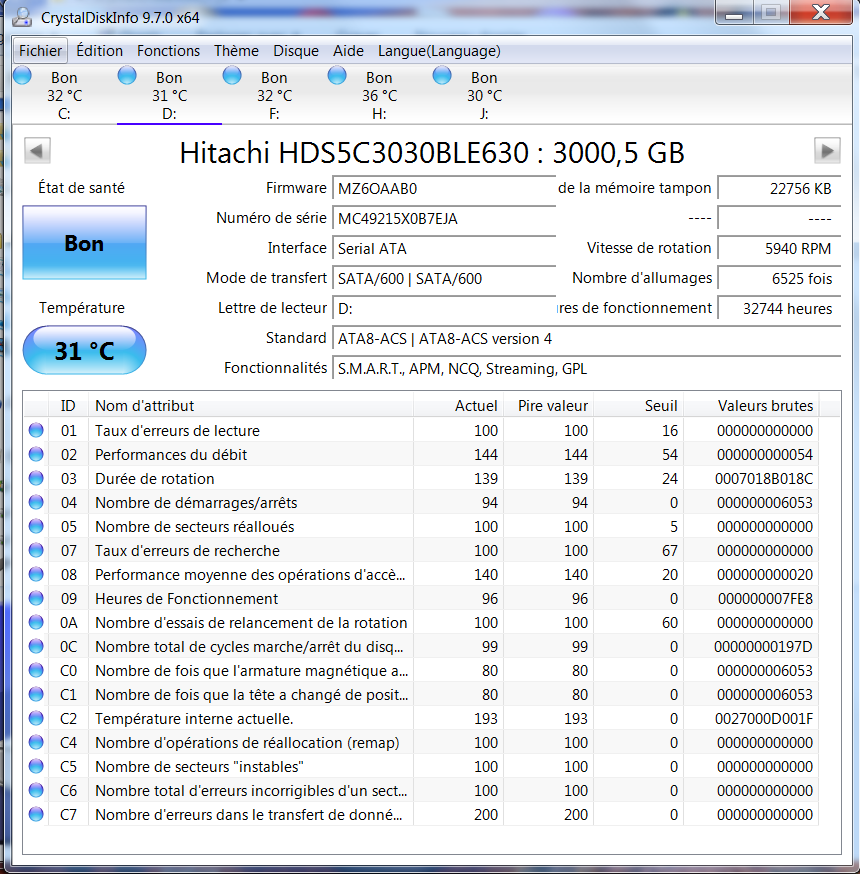860x874 pixels.
Task: Click the 31 °C temperature indicator
Action: [84, 351]
